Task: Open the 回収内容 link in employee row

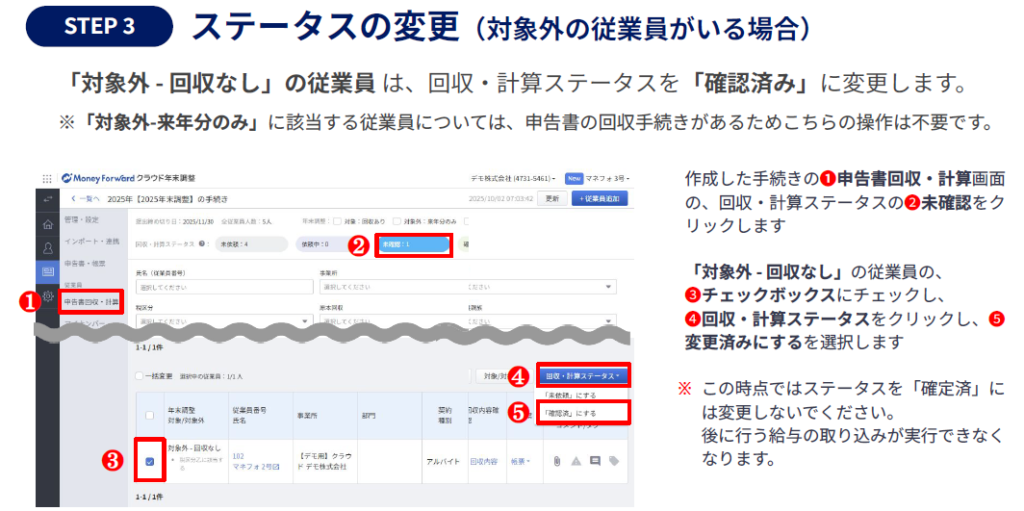Action: click(483, 462)
